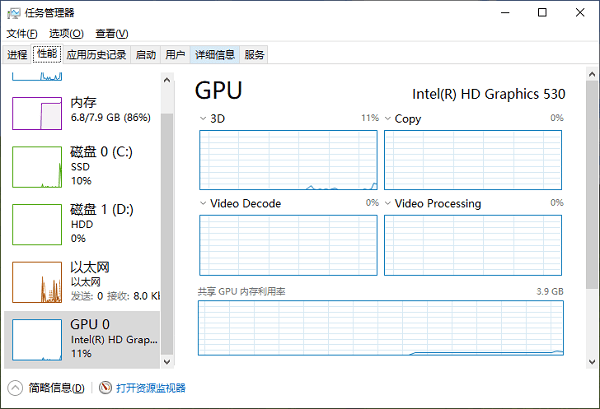The width and height of the screenshot is (600, 409).
Task: Expand the 3D graph dropdown
Action: tap(204, 119)
